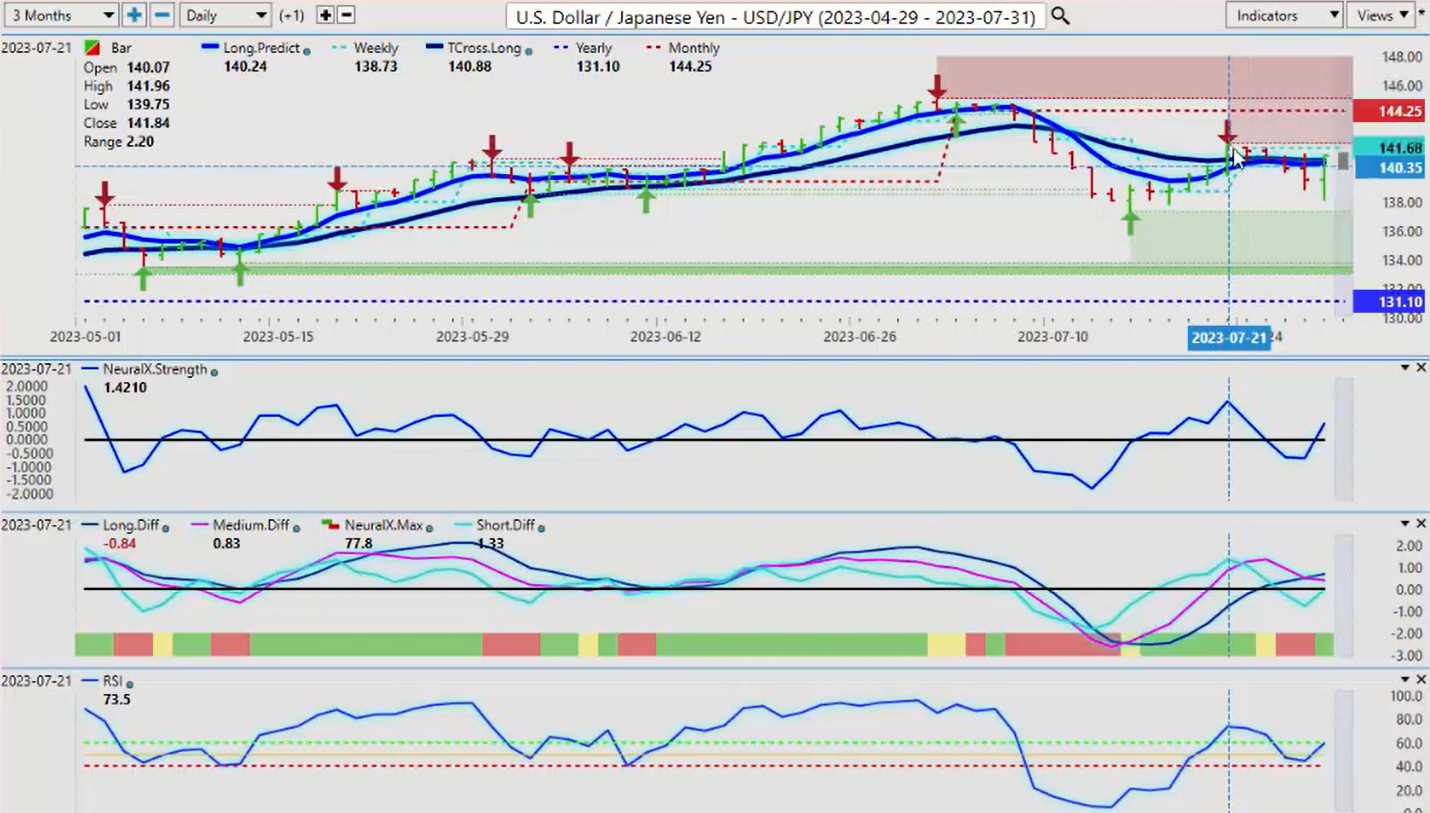1430x813 pixels.
Task: Click the Long.Diff value -0.84
Action: [119, 543]
